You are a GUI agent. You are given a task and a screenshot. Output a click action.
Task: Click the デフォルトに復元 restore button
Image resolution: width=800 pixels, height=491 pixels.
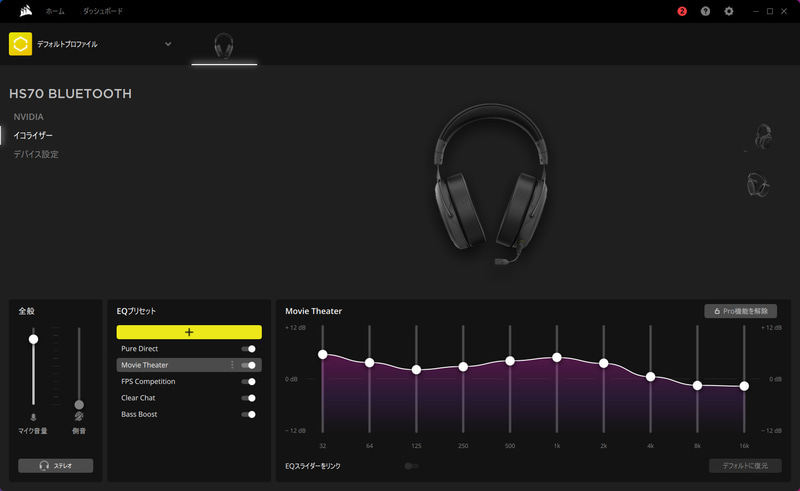[745, 465]
